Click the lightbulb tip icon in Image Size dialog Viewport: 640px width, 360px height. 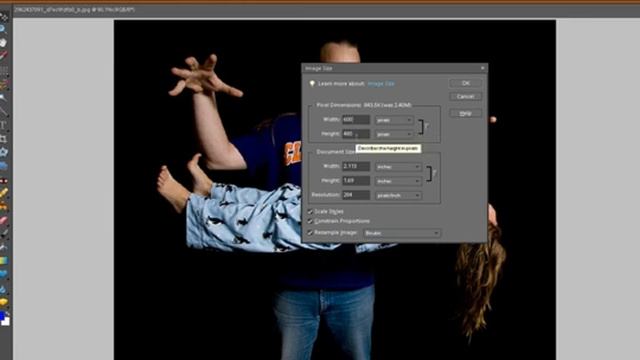click(312, 84)
